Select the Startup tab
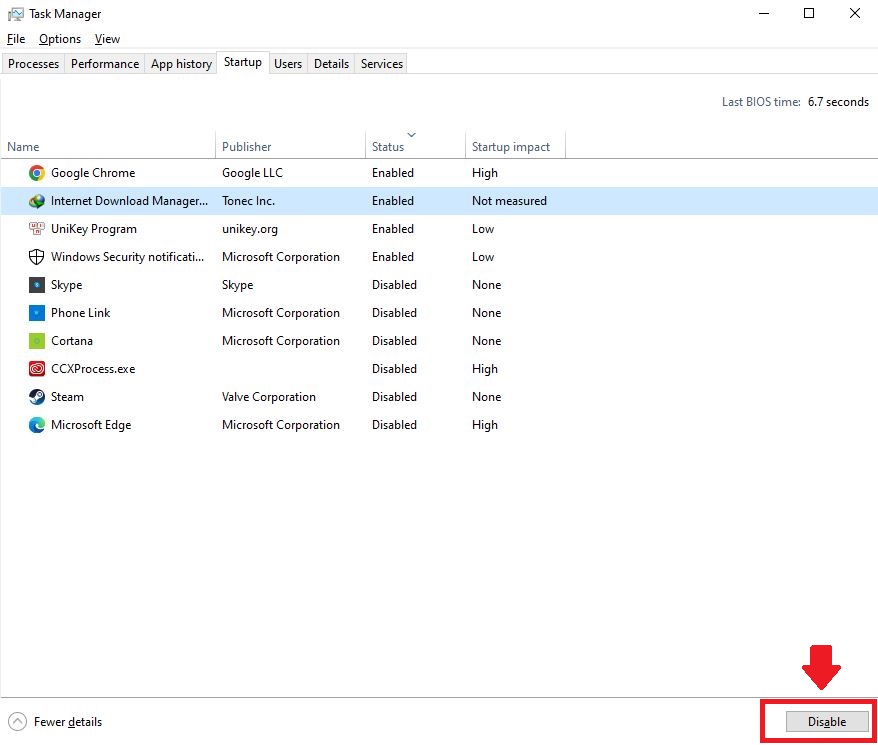The height and width of the screenshot is (745, 878). 242,62
